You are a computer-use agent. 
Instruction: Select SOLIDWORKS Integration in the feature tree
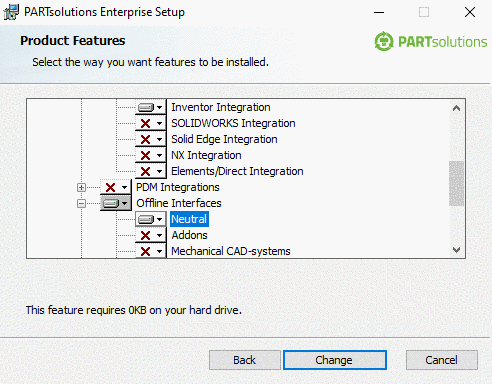coord(233,123)
